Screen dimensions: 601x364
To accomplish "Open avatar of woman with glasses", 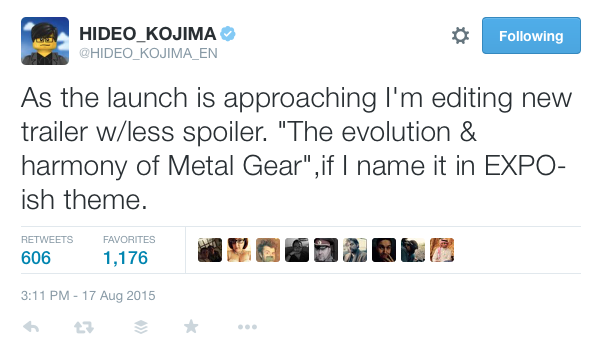I will (239, 250).
